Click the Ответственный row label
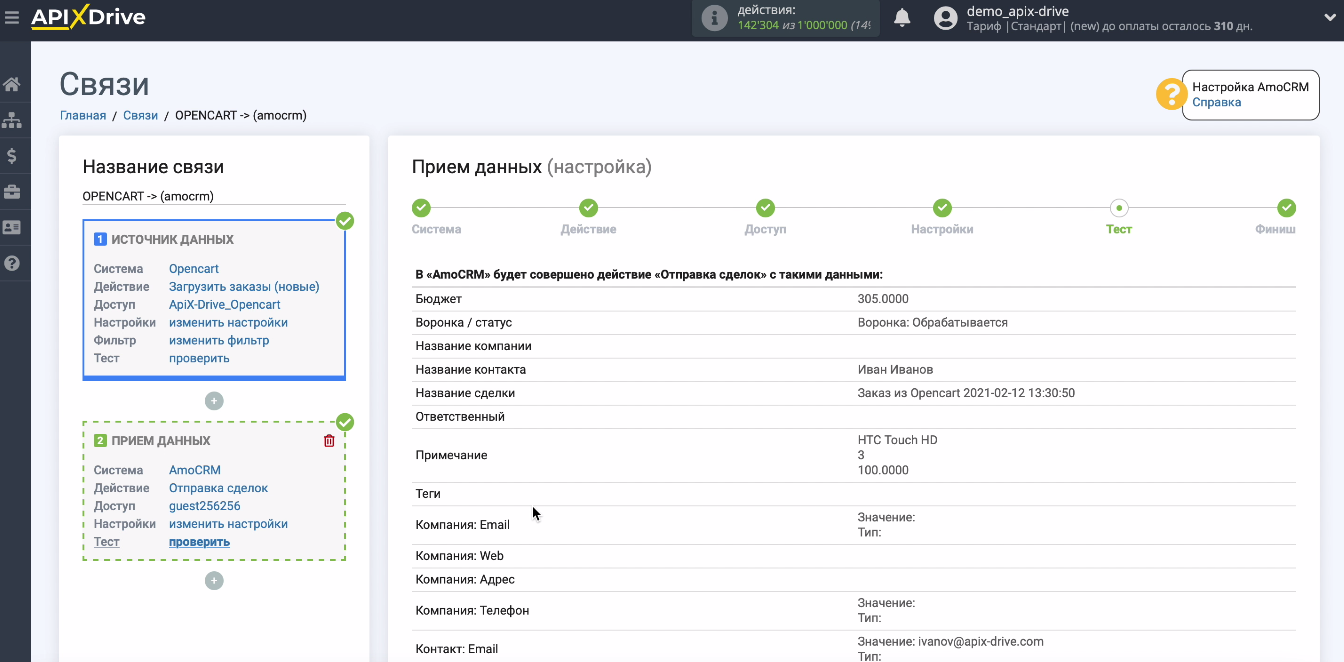 tap(460, 417)
